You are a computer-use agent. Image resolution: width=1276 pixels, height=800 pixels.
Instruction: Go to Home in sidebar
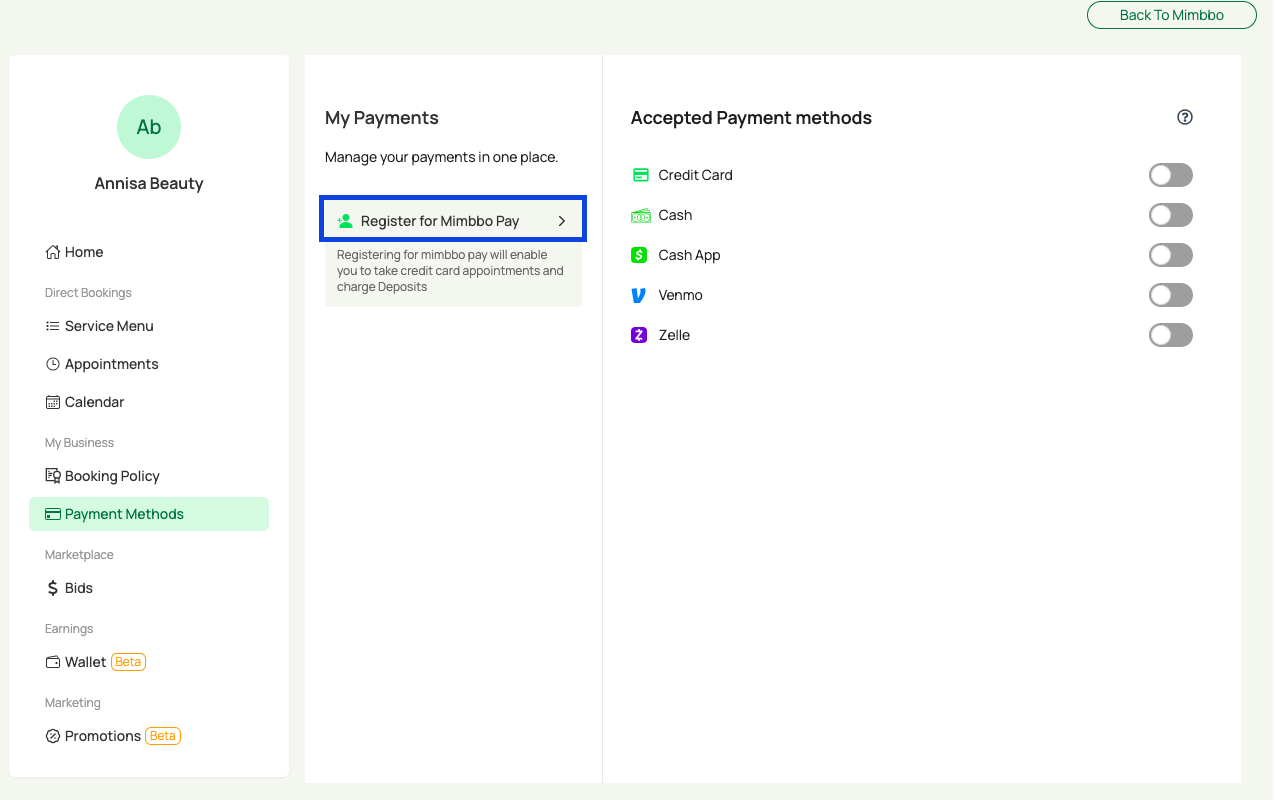tap(149, 252)
